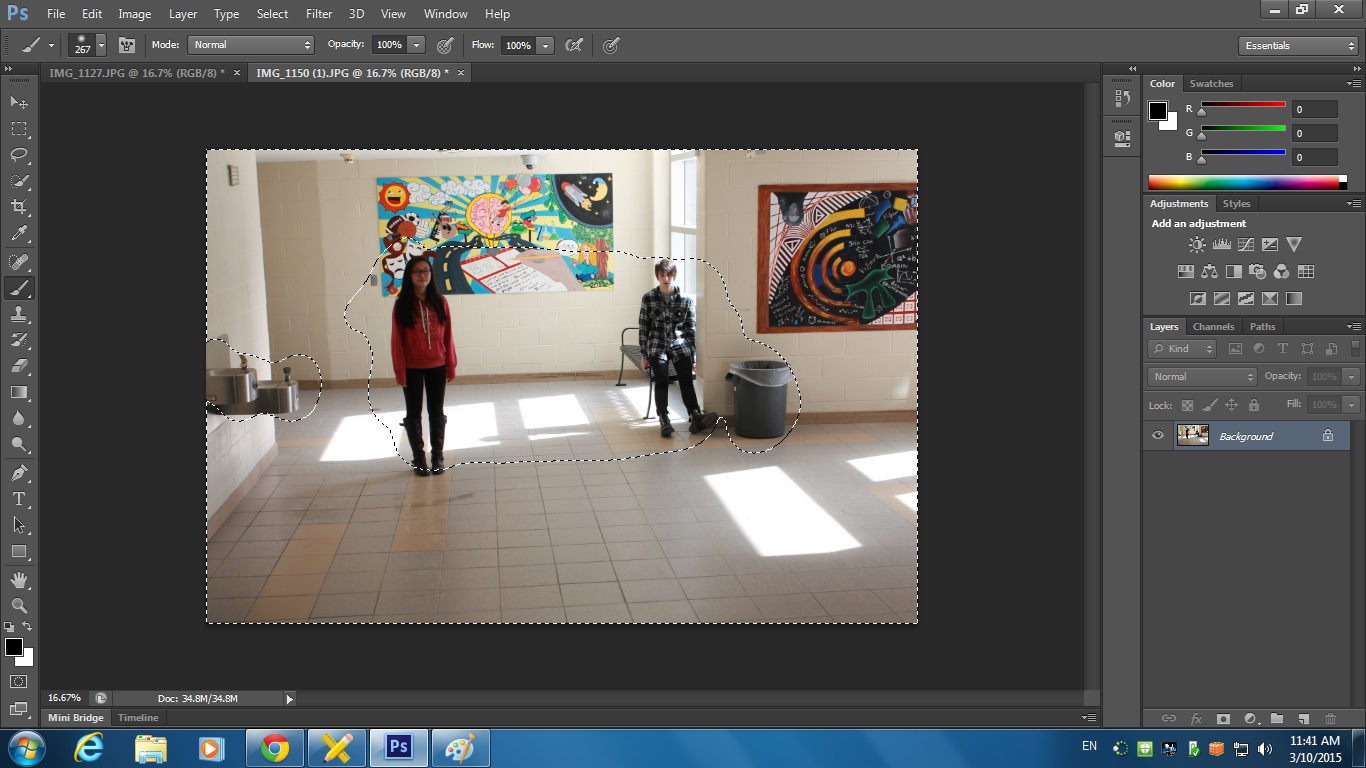Select the Zoom tool
Viewport: 1366px width, 768px height.
(19, 605)
